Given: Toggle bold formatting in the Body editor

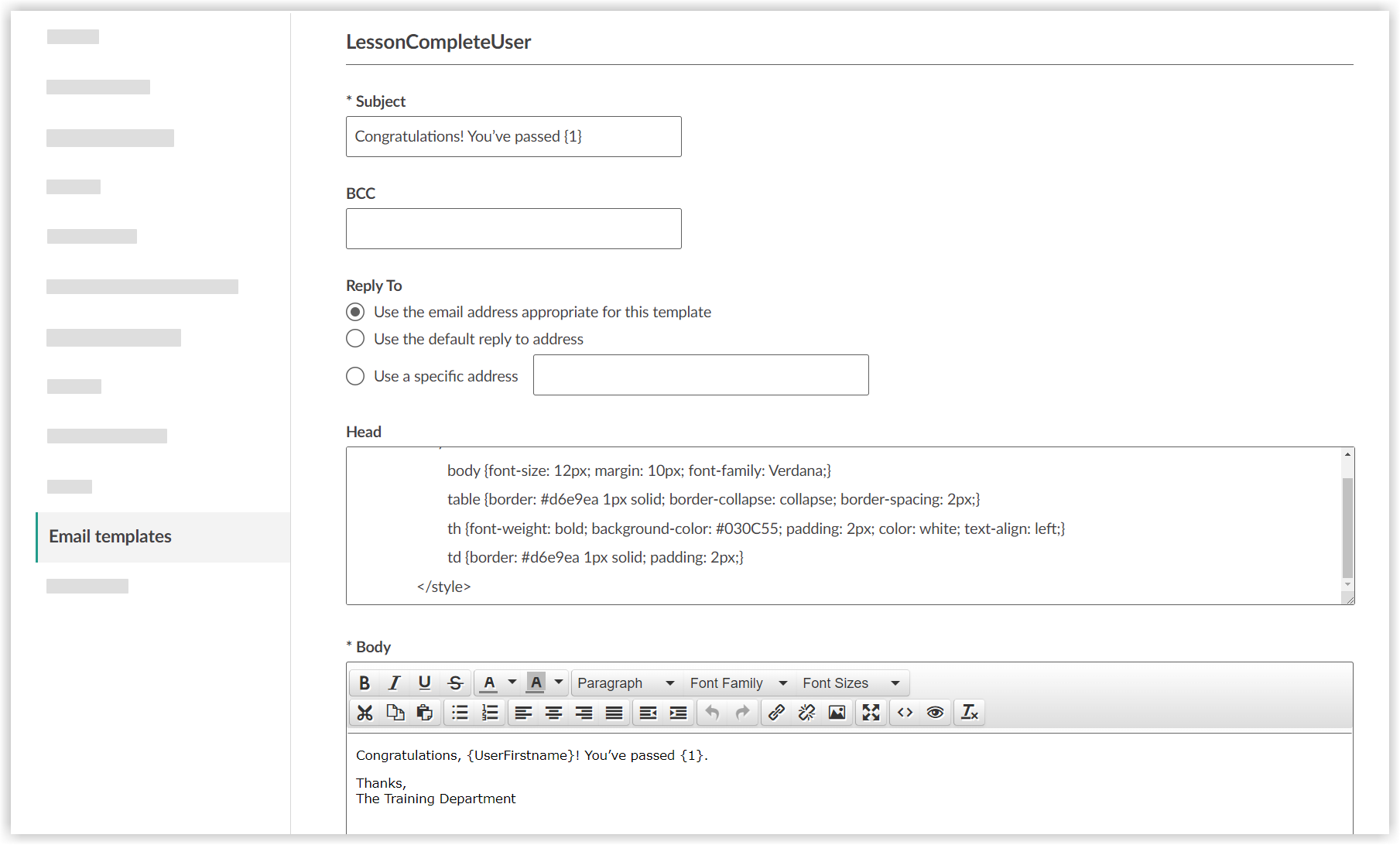Looking at the screenshot, I should [x=364, y=682].
